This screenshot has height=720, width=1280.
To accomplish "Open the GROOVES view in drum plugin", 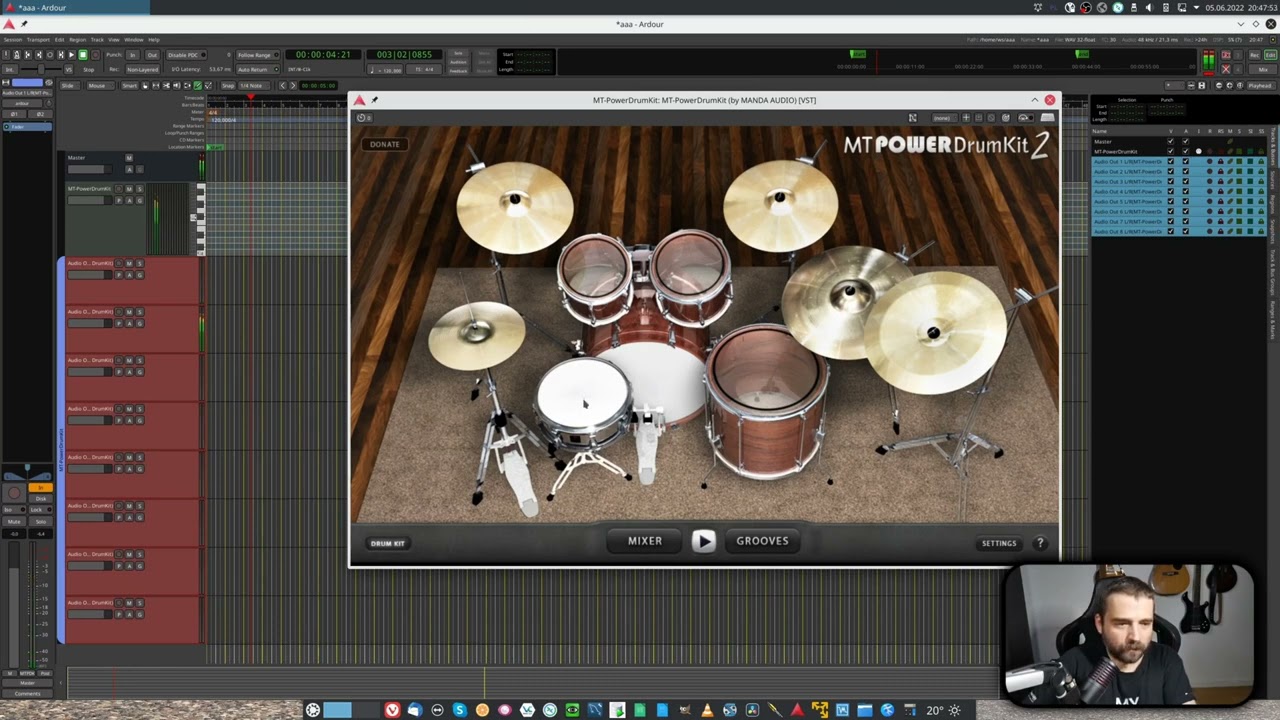I will (x=762, y=541).
